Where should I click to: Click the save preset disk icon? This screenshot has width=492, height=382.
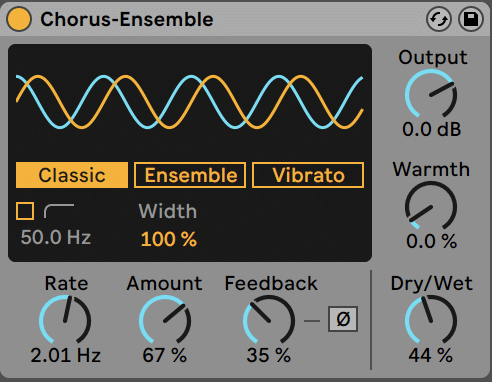point(471,19)
